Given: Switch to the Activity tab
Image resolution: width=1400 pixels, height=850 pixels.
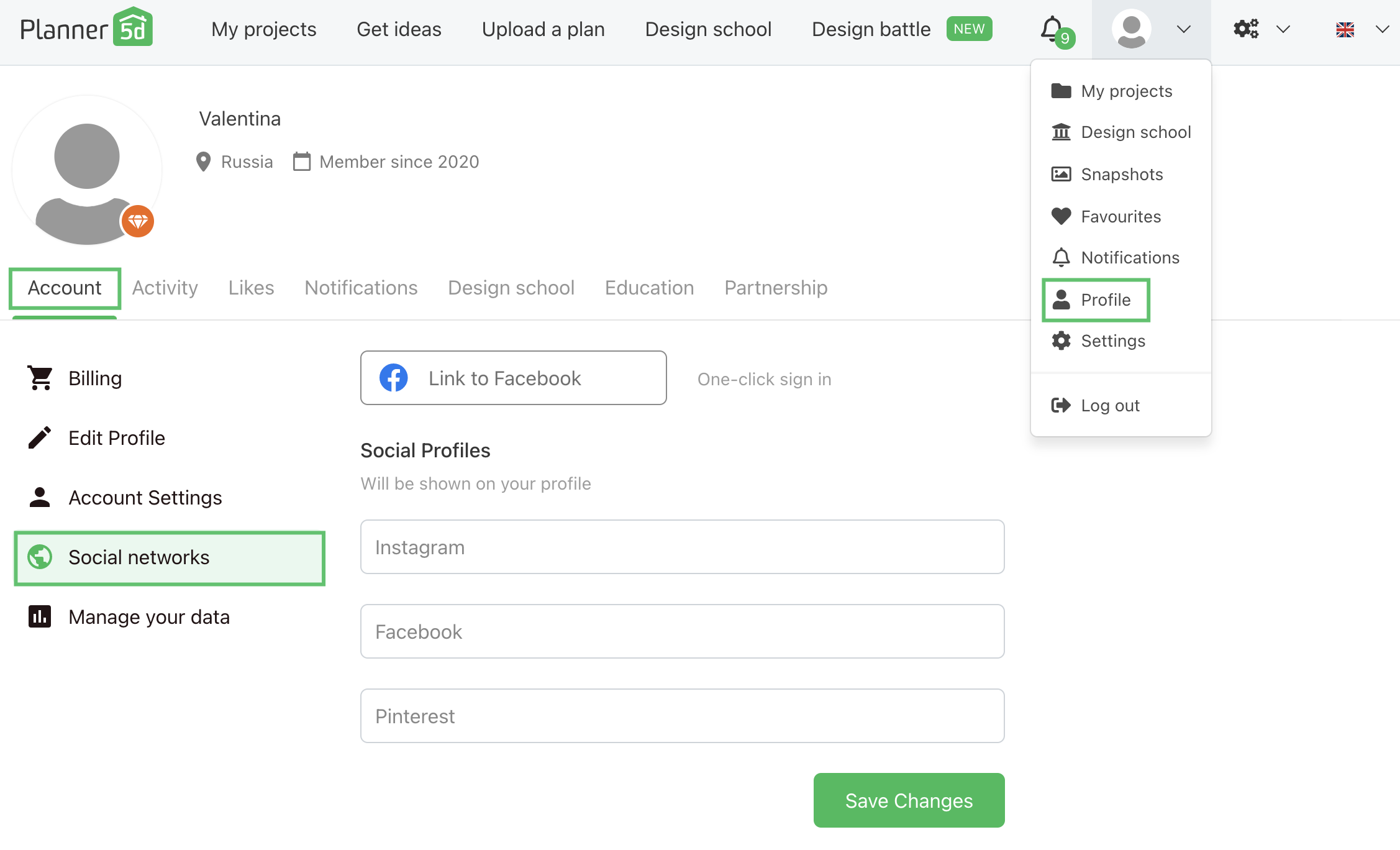Looking at the screenshot, I should coord(165,288).
